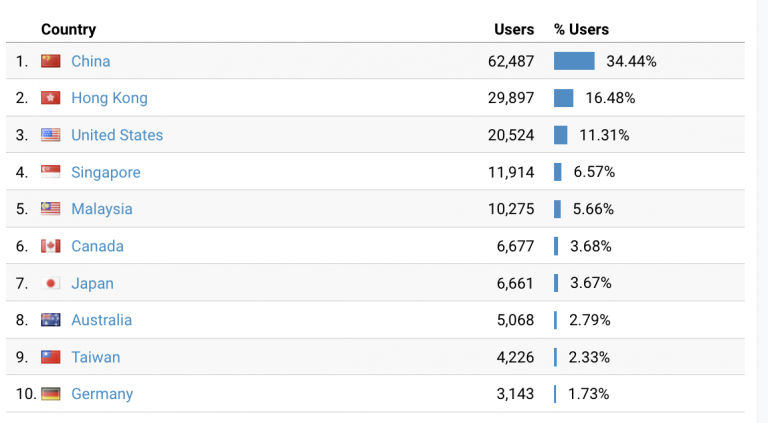
Task: Click the United States flag icon
Action: click(x=51, y=135)
